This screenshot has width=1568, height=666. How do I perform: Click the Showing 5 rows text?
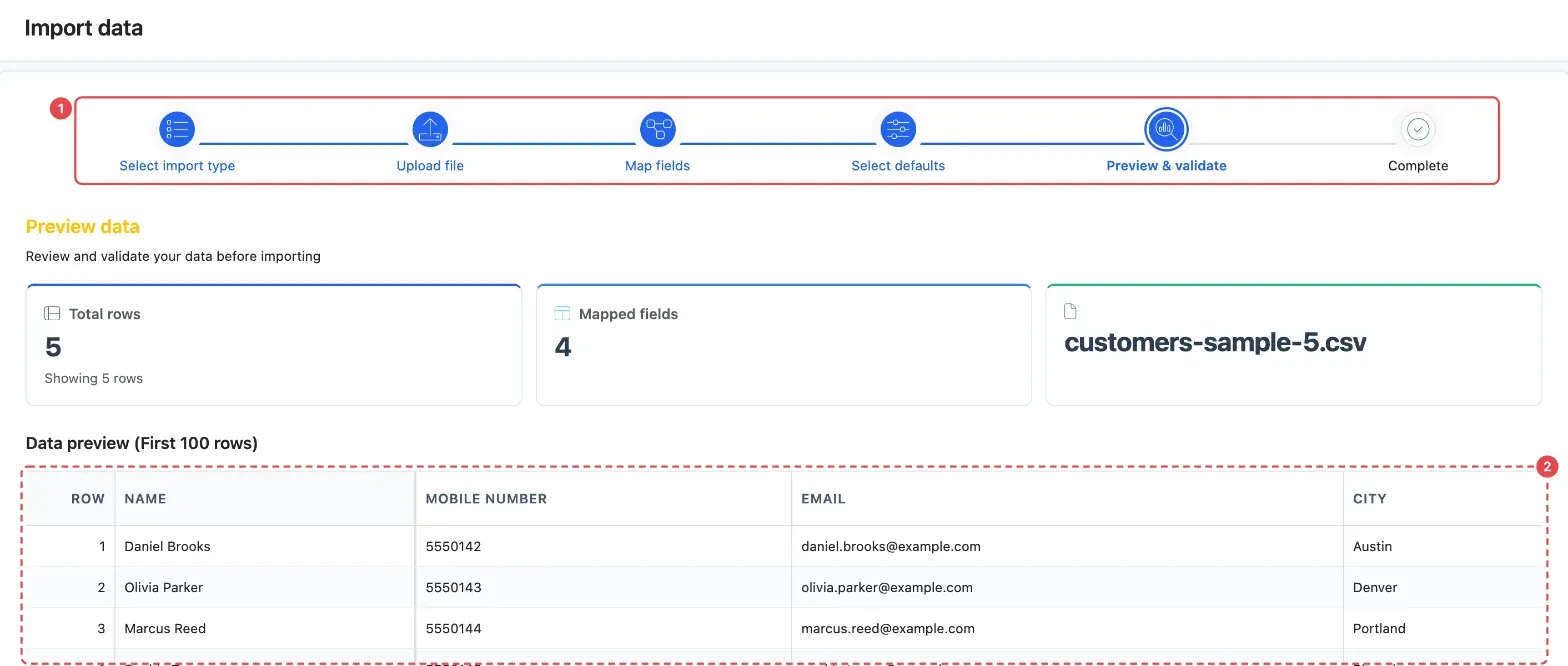tap(94, 379)
